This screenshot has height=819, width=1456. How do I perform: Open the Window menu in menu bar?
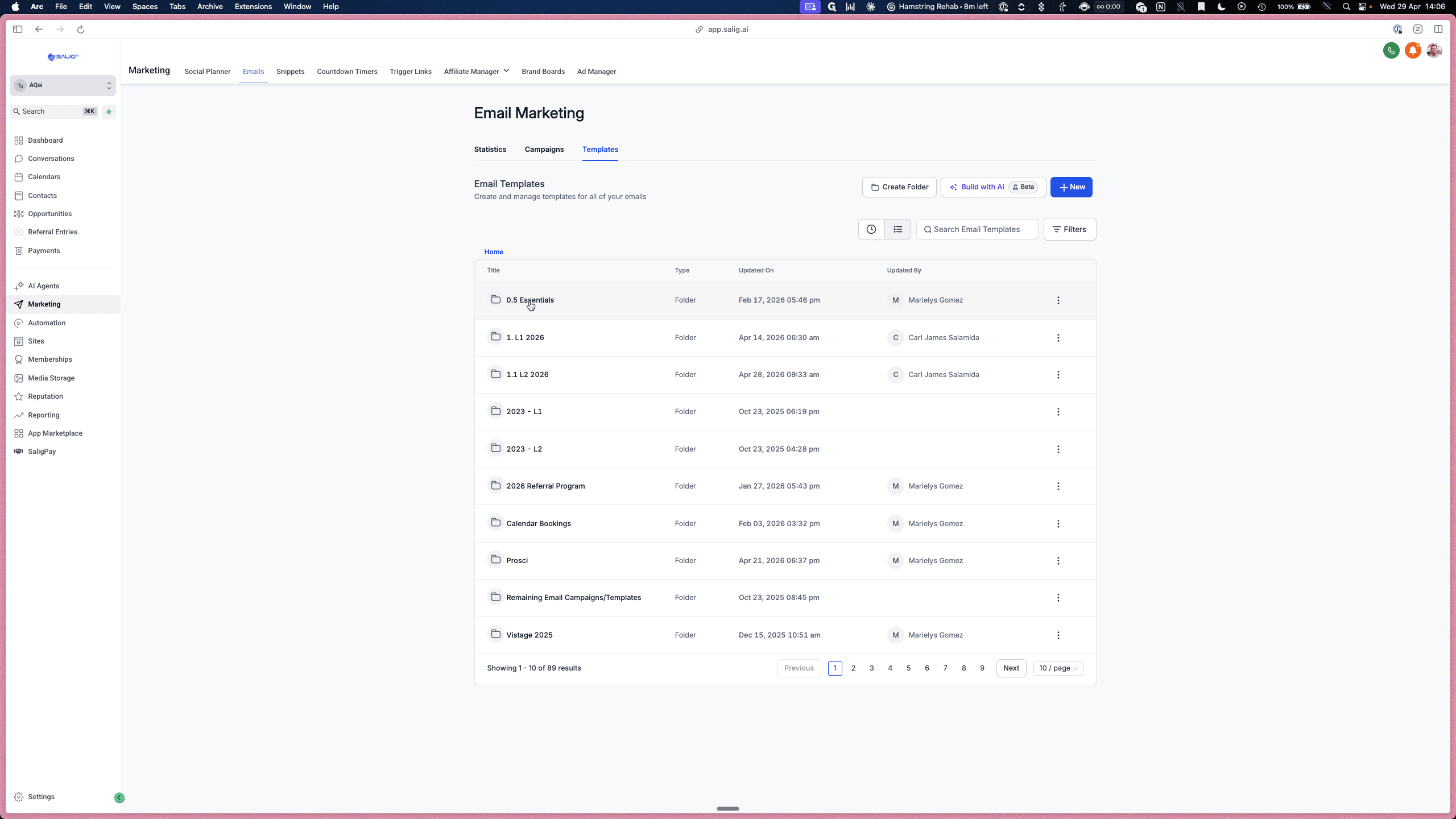pyautogui.click(x=297, y=7)
